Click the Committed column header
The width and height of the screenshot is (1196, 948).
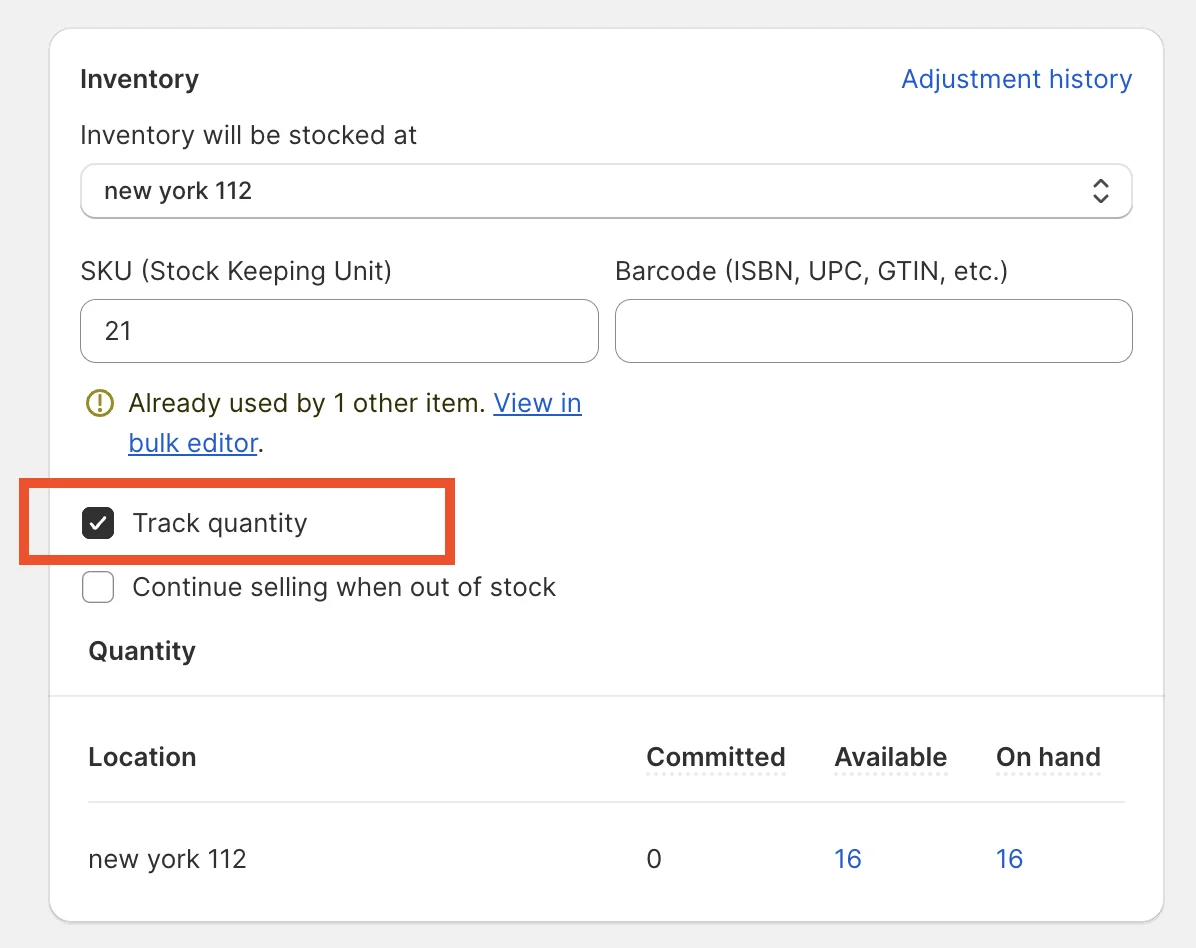coord(715,757)
